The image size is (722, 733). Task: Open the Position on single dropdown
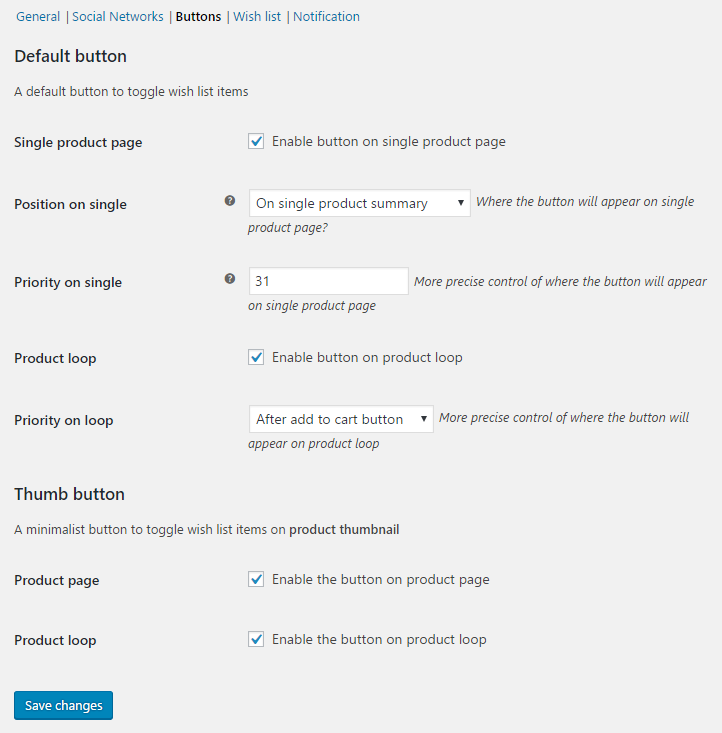coord(359,203)
